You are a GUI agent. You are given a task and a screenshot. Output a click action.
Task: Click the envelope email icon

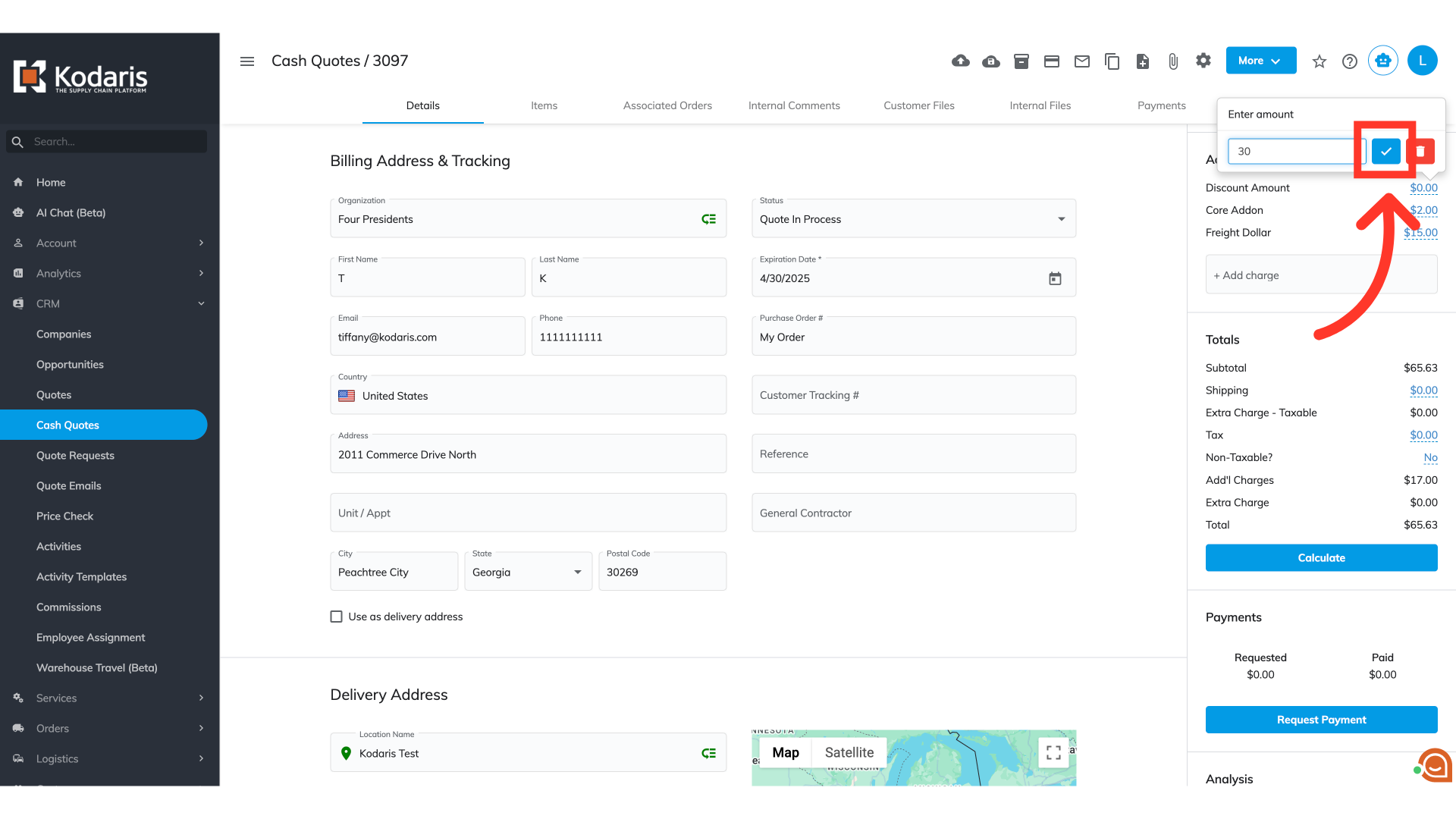point(1082,61)
